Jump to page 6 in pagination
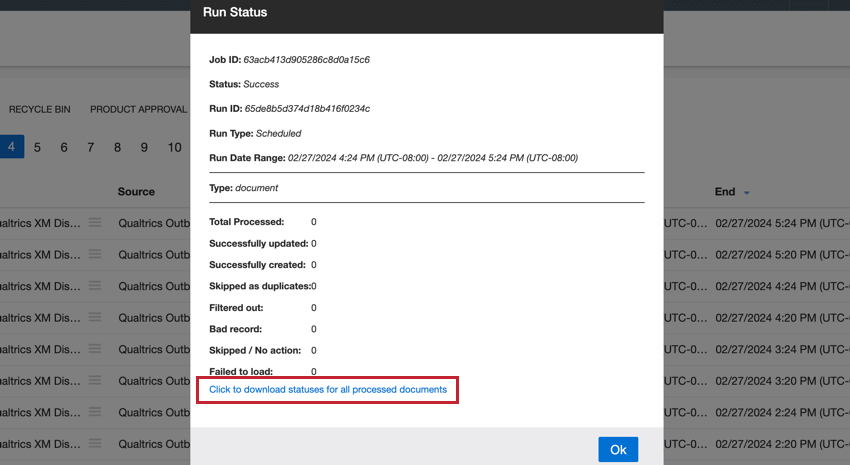This screenshot has height=465, width=850. [x=64, y=147]
